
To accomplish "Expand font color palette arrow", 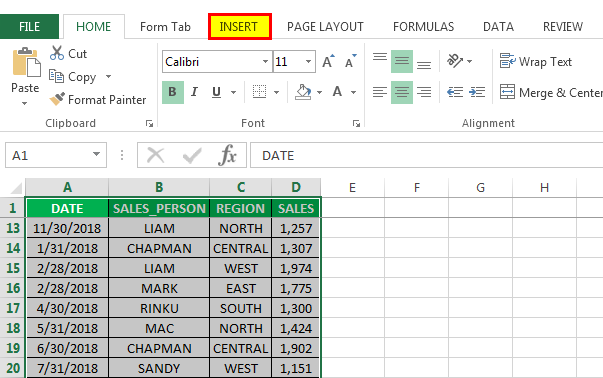I will pyautogui.click(x=353, y=92).
